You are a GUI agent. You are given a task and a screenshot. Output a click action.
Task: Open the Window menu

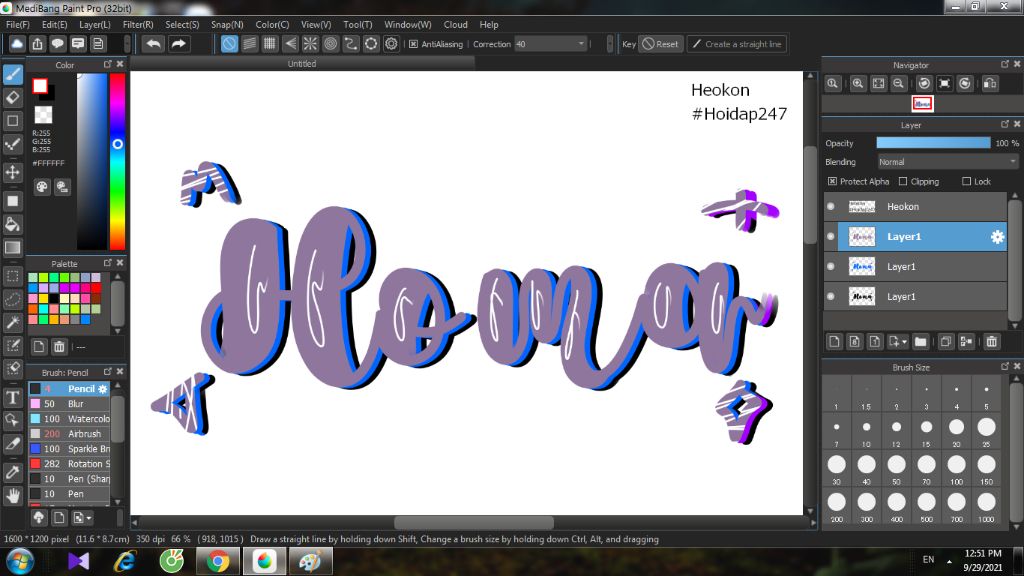[x=408, y=25]
